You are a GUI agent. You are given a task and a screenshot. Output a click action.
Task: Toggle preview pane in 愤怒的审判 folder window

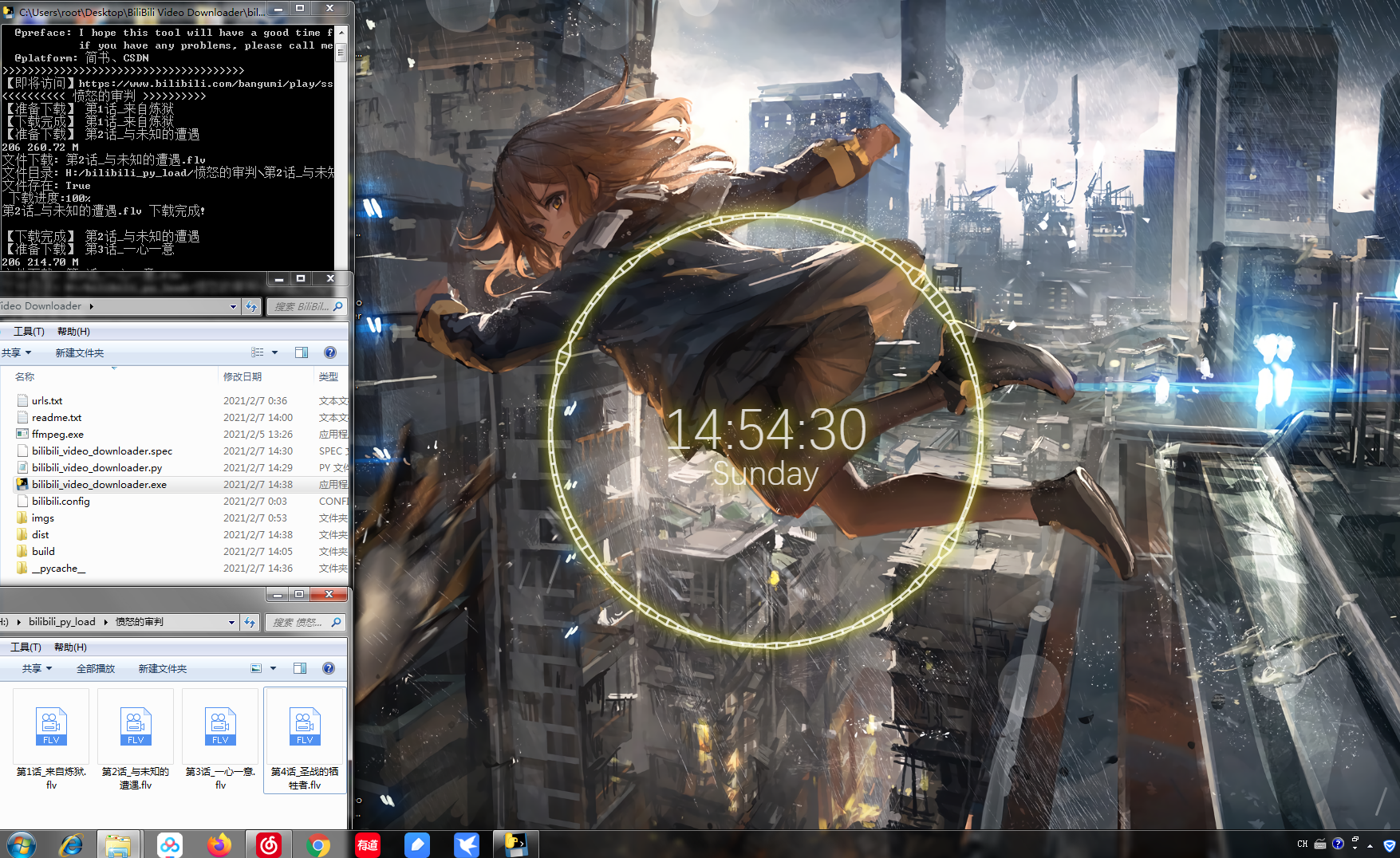(x=300, y=668)
